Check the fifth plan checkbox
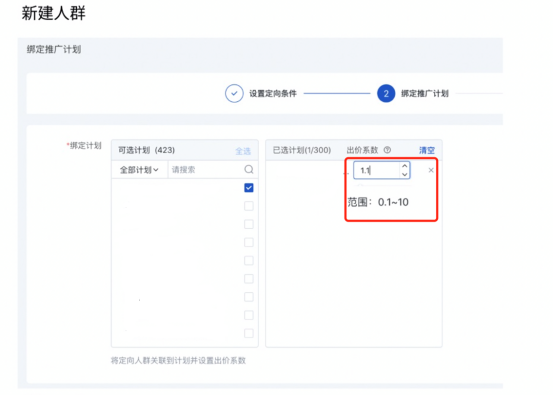554x395 pixels. pos(249,260)
